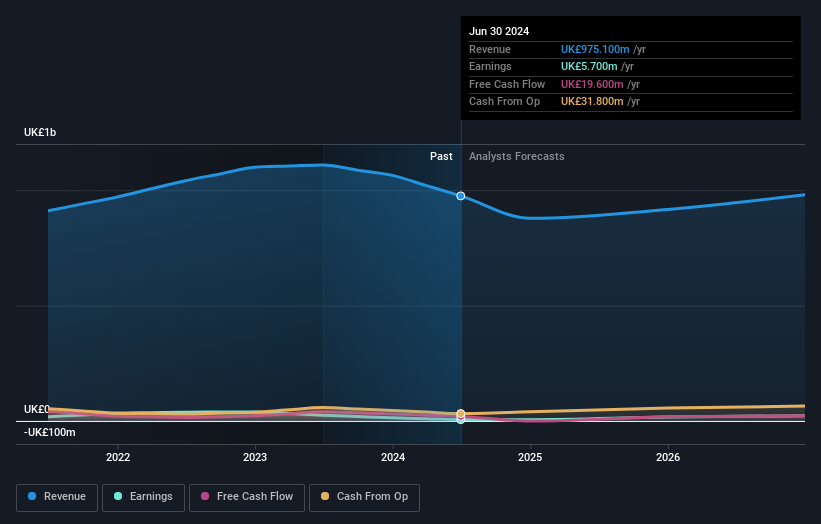Click the 2026 x-axis label
Image resolution: width=821 pixels, height=524 pixels.
[x=668, y=457]
